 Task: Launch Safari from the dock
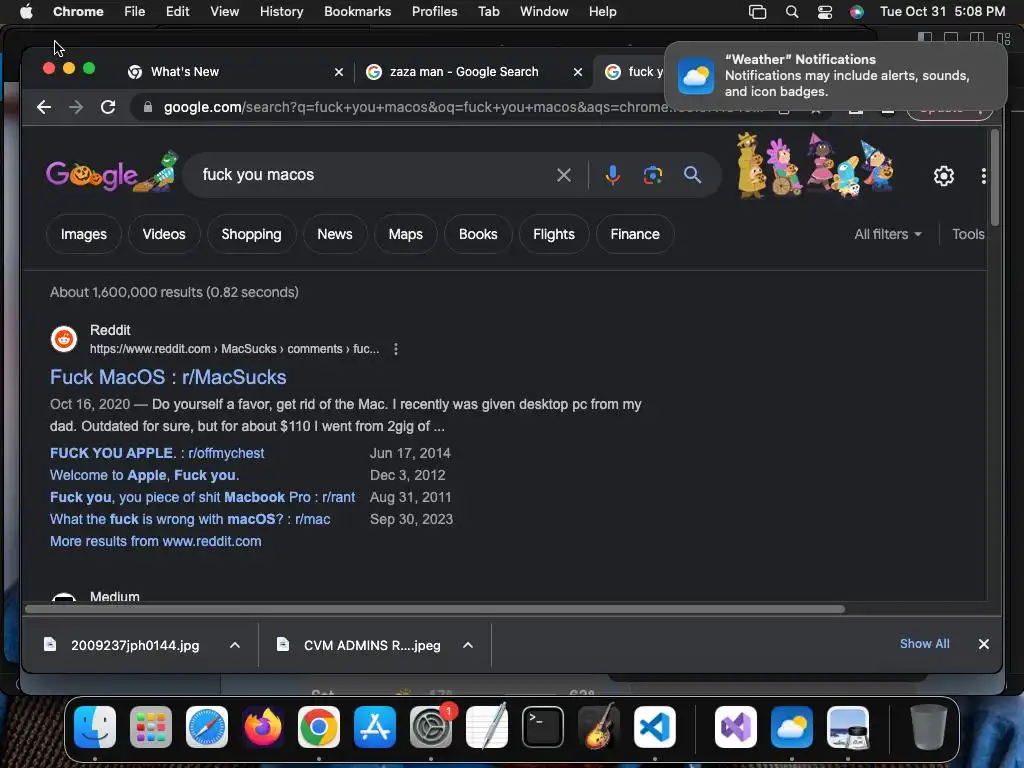207,727
